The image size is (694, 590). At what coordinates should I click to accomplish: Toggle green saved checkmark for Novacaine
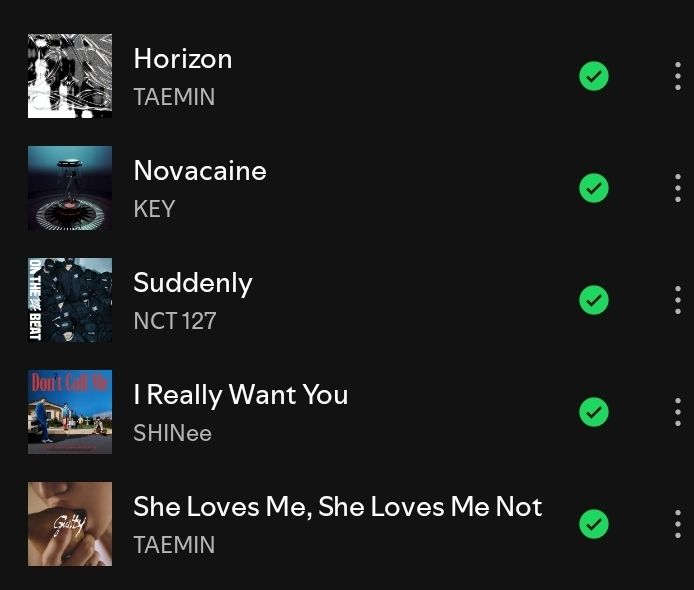[594, 188]
